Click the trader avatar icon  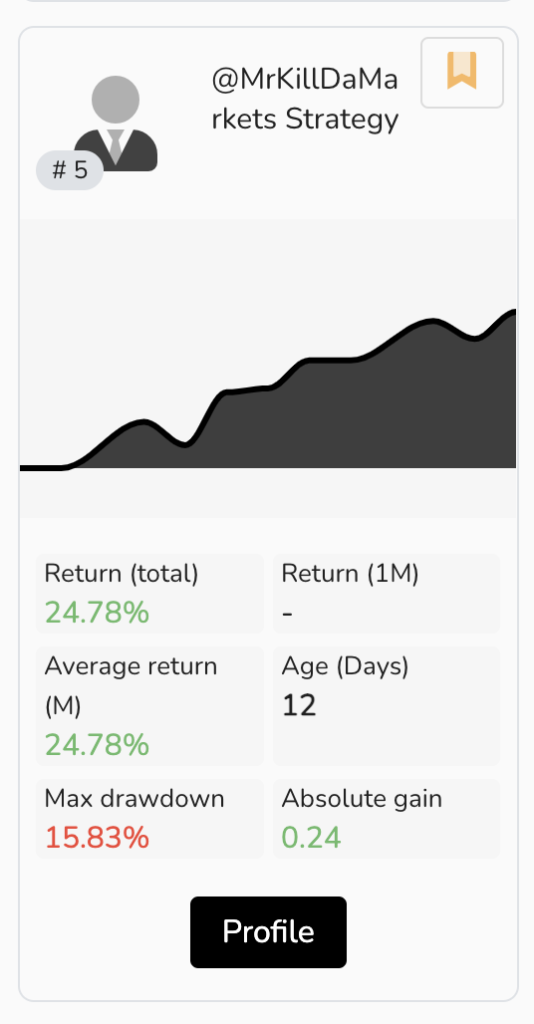[116, 123]
